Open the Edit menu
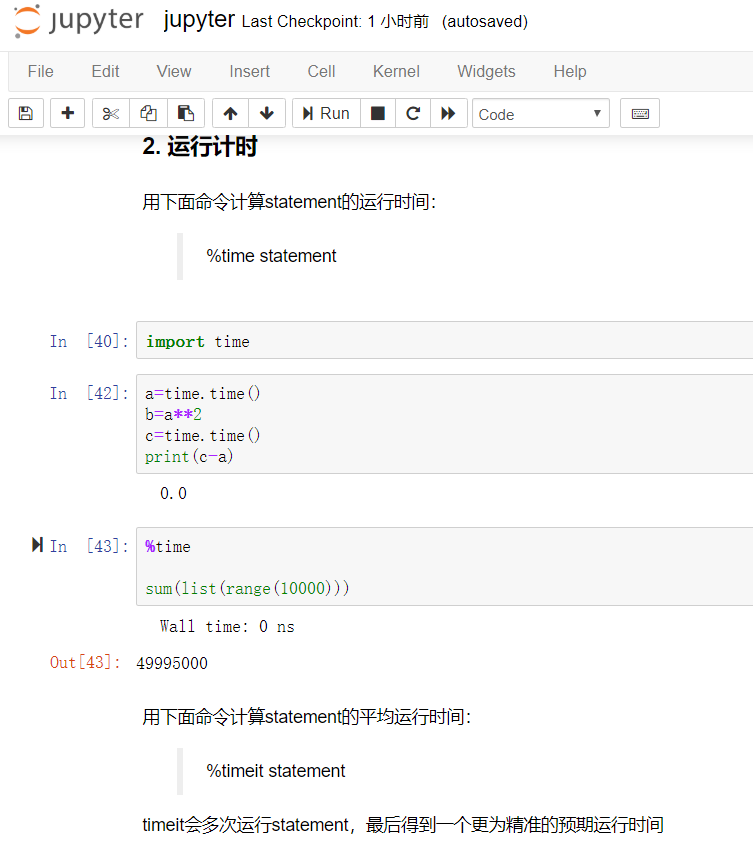The height and width of the screenshot is (858, 753). (x=105, y=71)
